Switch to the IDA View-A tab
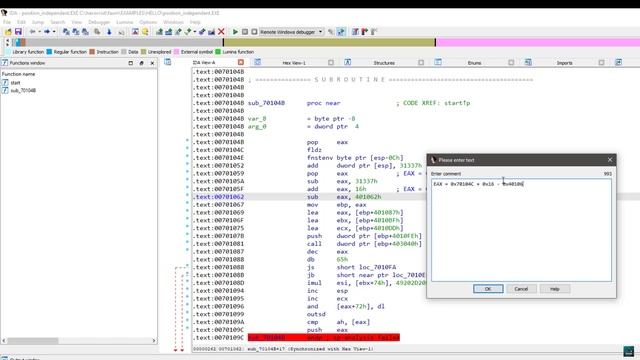Viewport: 640px width, 360px height. (204, 63)
